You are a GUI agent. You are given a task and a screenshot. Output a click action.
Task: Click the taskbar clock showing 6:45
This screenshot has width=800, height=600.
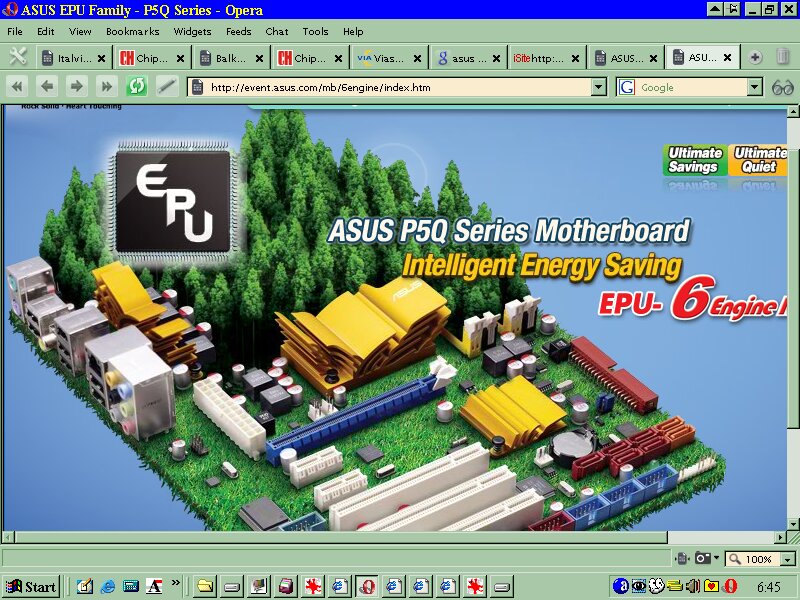pyautogui.click(x=769, y=586)
